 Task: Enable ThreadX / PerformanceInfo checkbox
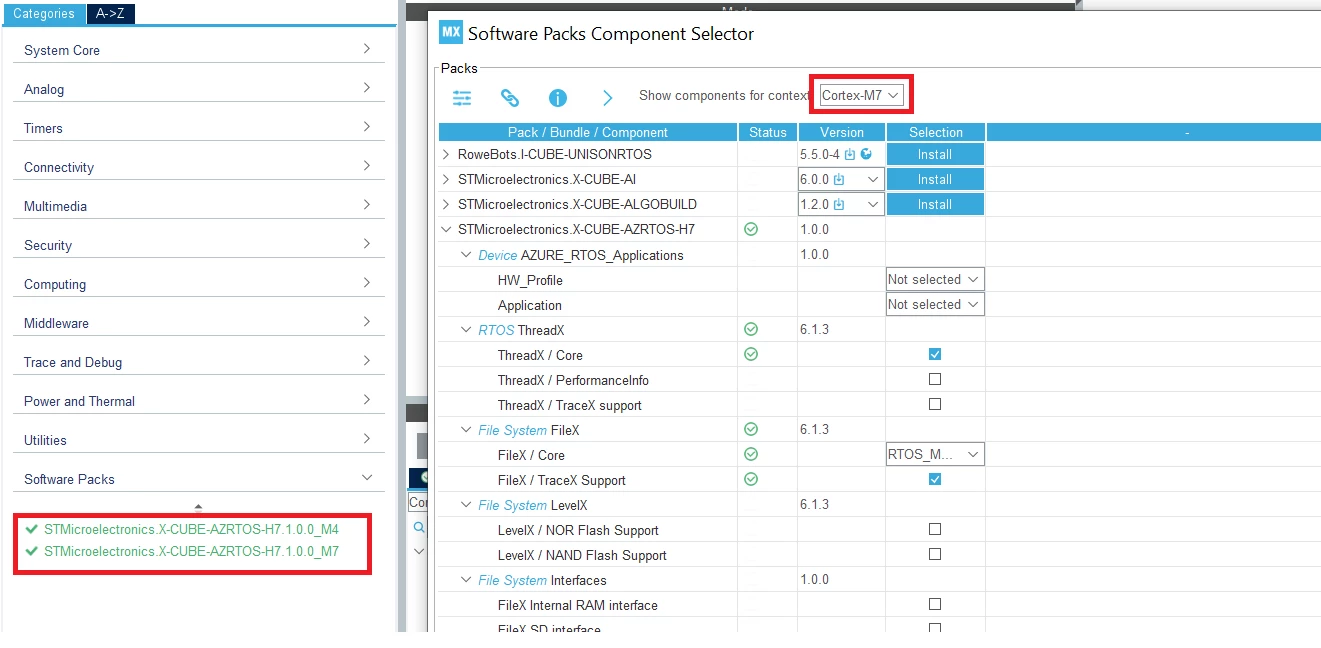click(935, 379)
